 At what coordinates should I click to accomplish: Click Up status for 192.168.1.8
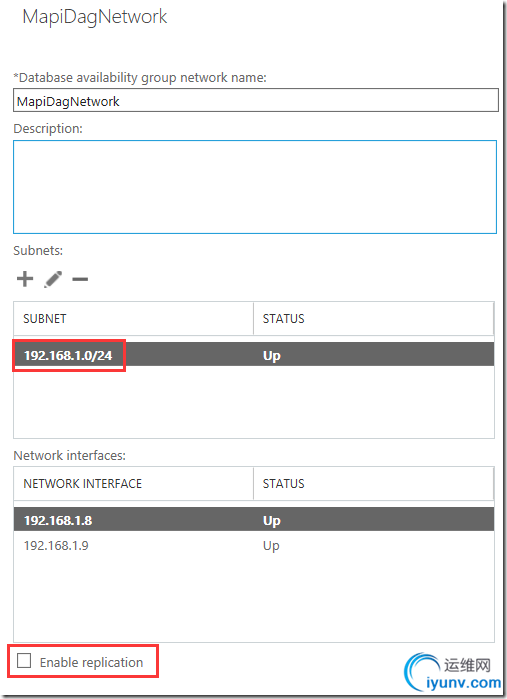tap(272, 520)
